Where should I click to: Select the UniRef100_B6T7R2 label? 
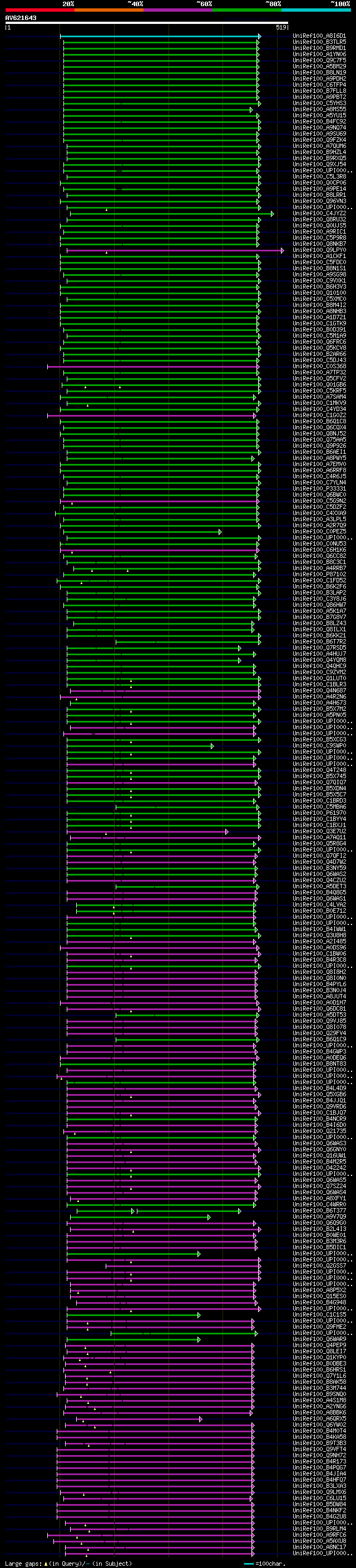click(x=319, y=641)
